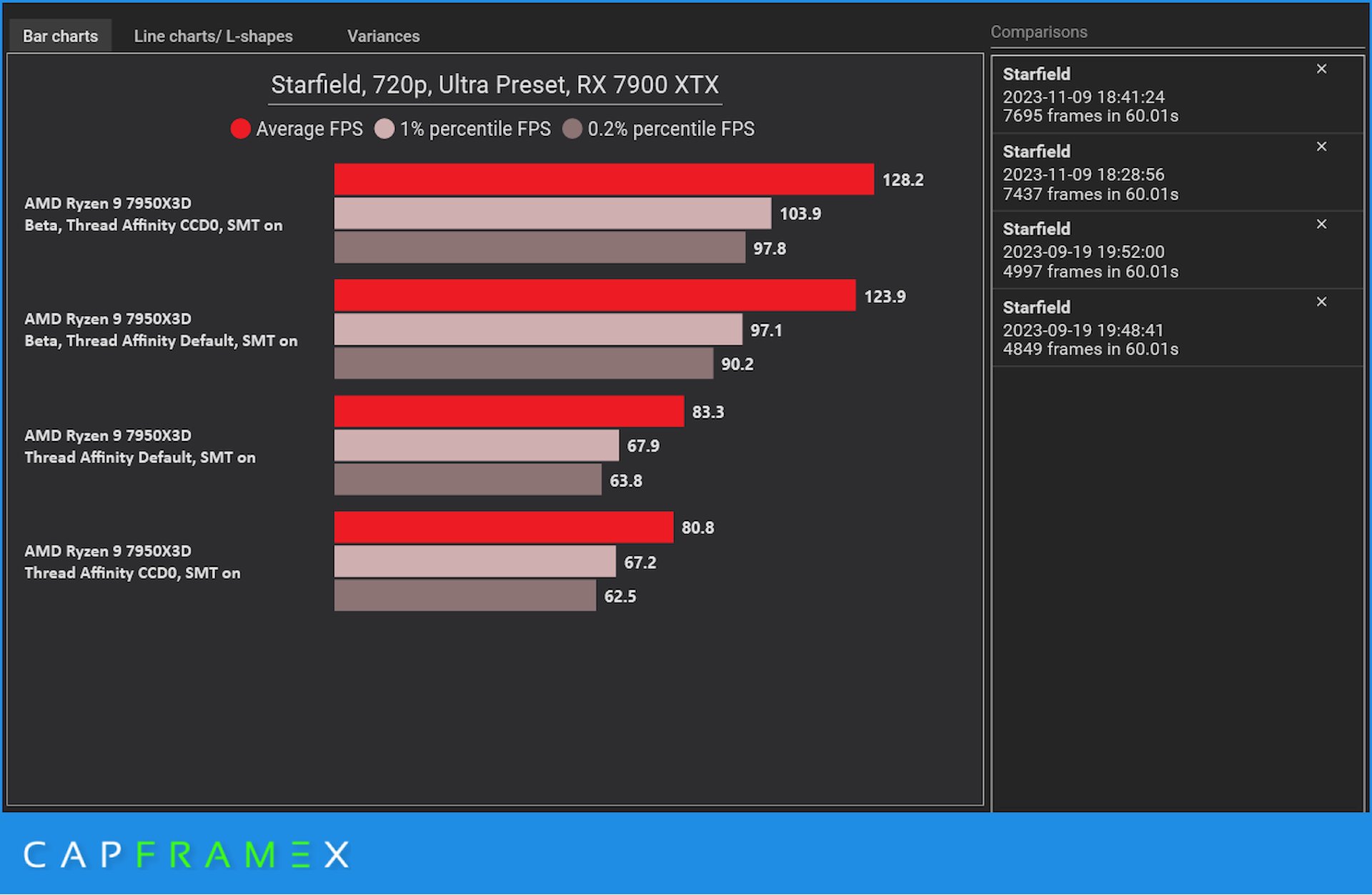The height and width of the screenshot is (895, 1372).
Task: Remove the Starfield 19:48:41 comparison entry
Action: (x=1321, y=302)
